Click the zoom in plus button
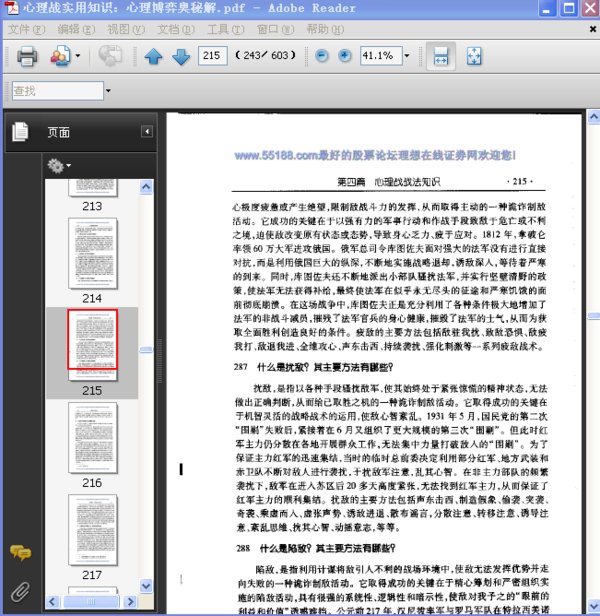600x616 pixels. (345, 56)
